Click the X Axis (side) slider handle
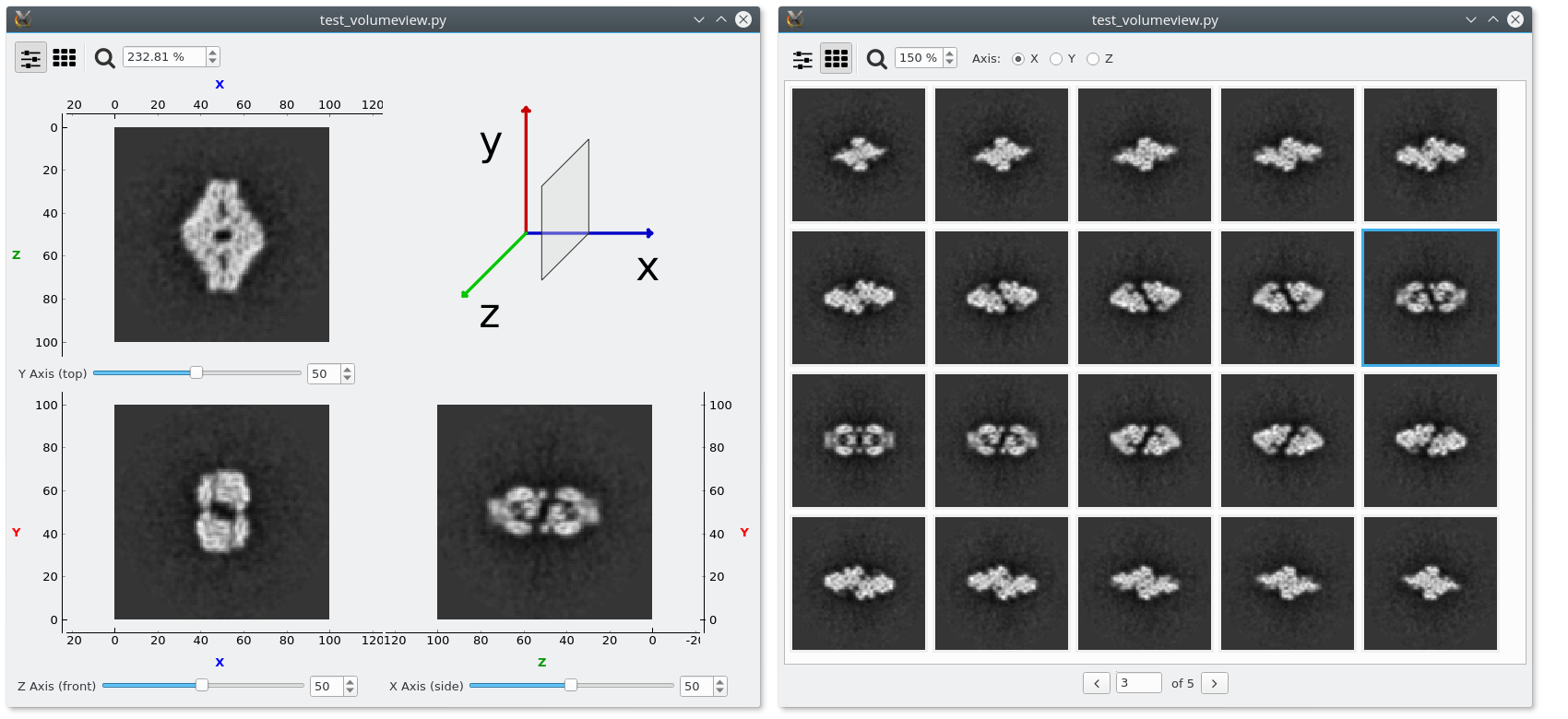This screenshot has width=1568, height=719. click(x=571, y=686)
